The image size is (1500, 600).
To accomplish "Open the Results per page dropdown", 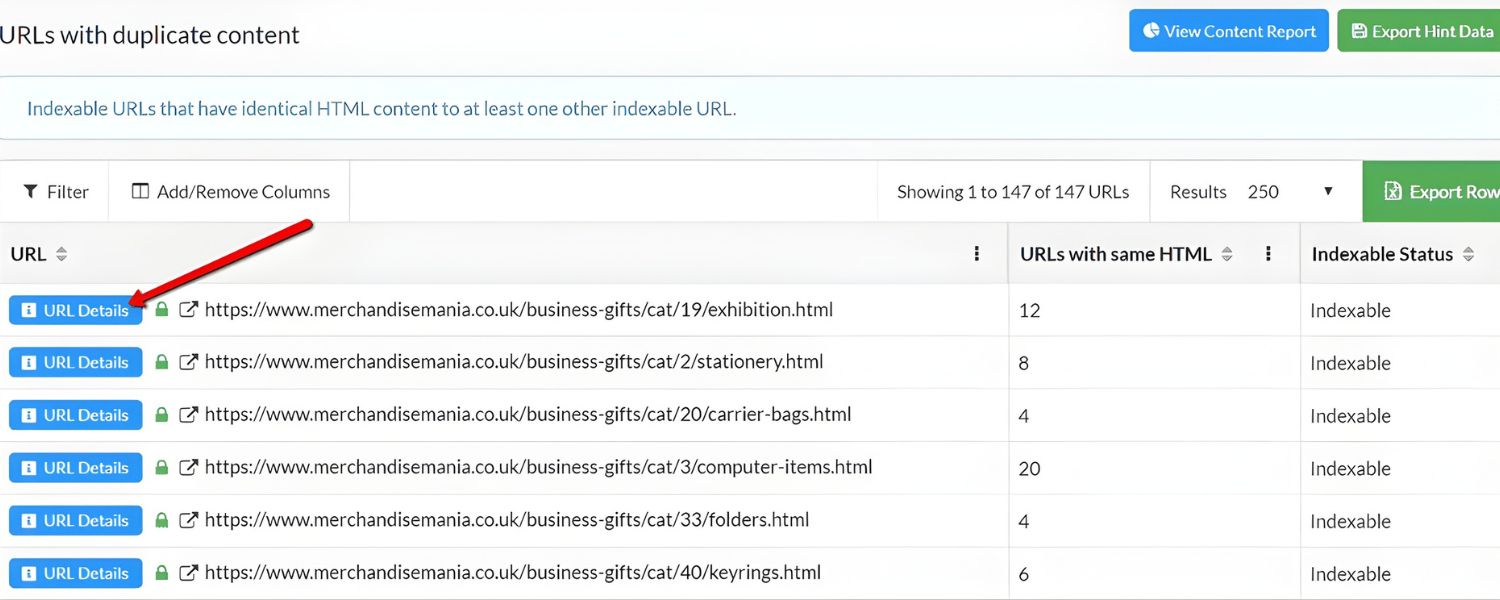I will click(x=1290, y=191).
